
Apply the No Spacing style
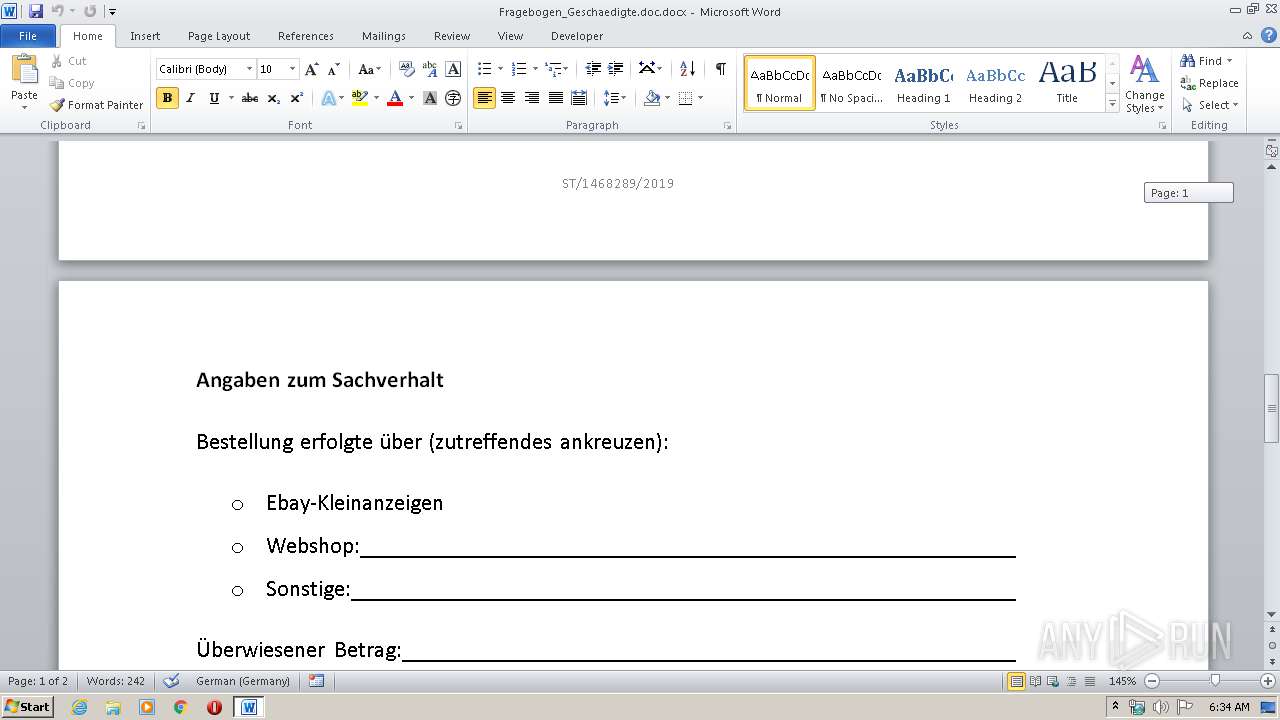(x=851, y=83)
